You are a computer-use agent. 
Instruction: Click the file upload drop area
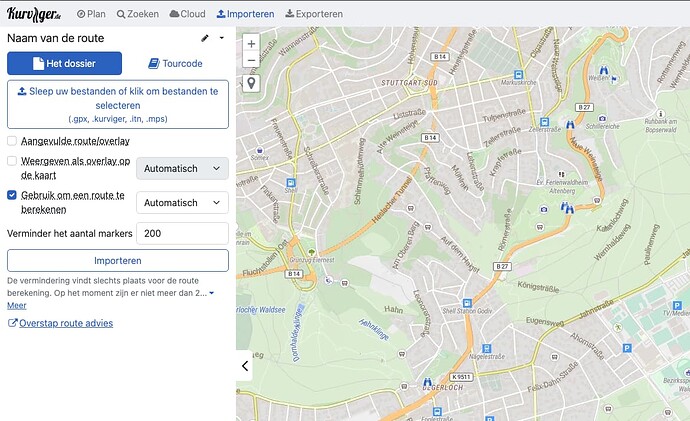[118, 104]
